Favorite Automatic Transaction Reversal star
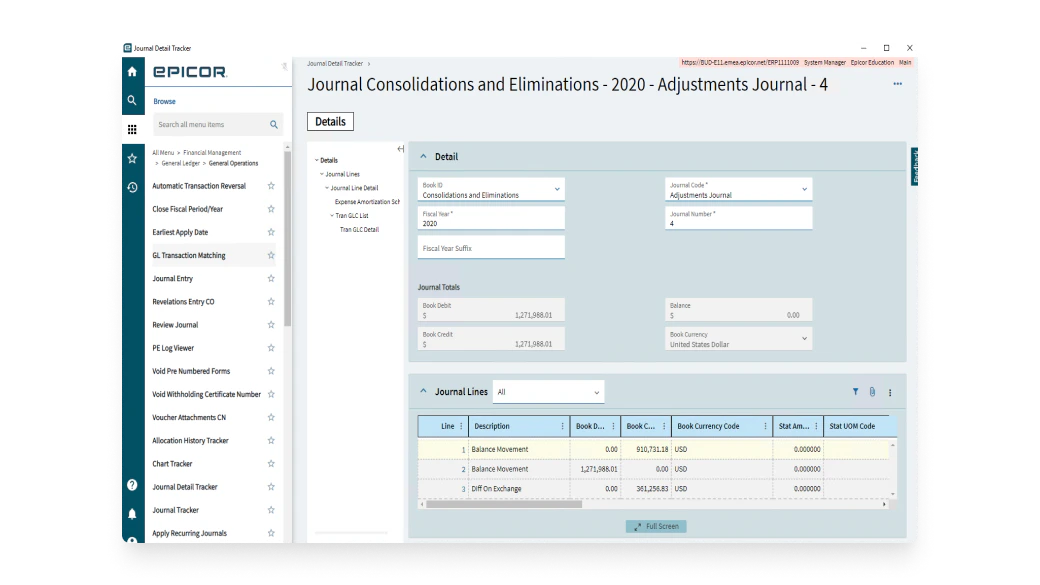The width and height of the screenshot is (1040, 585). [271, 186]
